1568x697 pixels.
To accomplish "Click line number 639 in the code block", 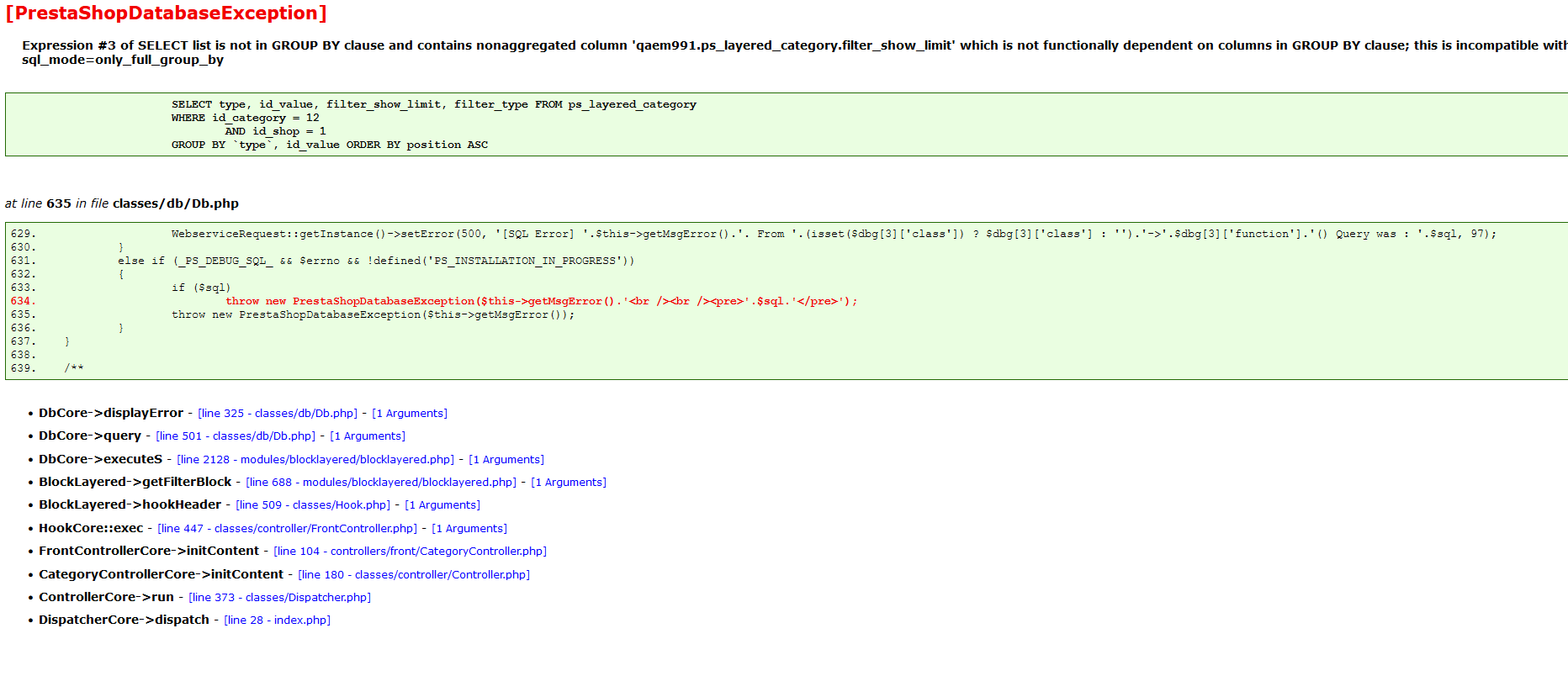I will click(x=23, y=368).
